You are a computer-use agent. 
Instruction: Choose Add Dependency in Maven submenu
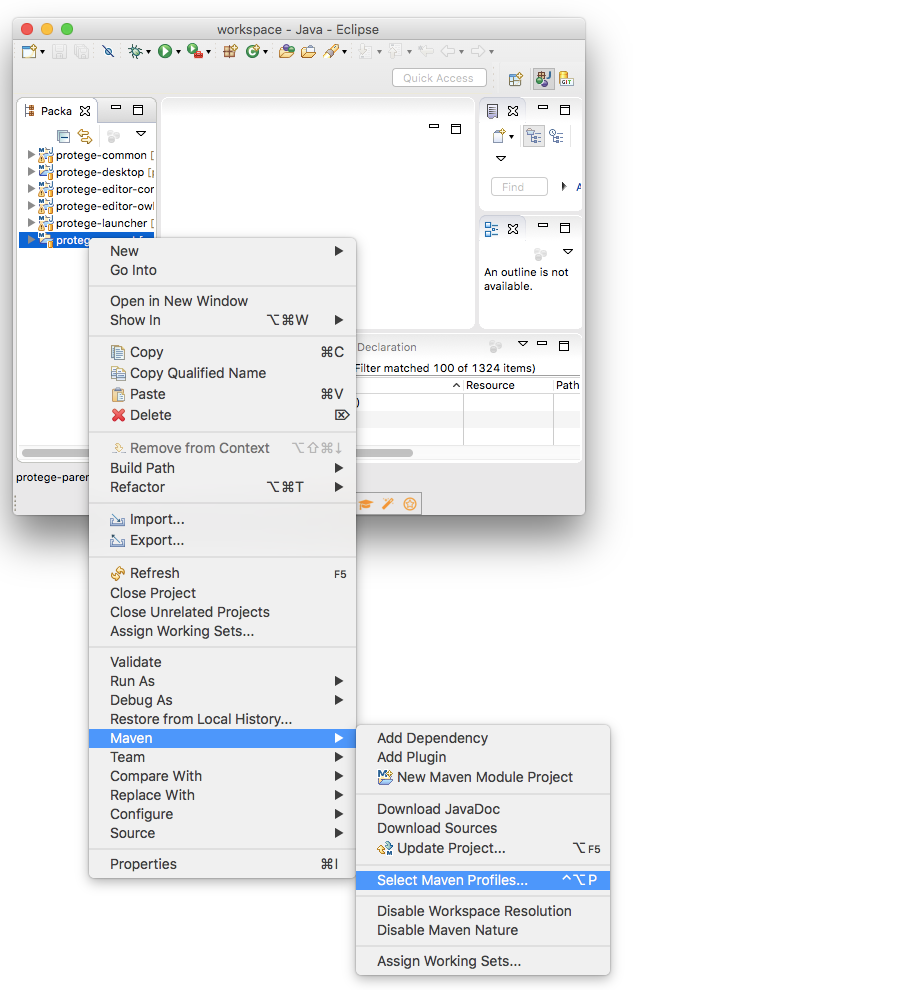pyautogui.click(x=483, y=738)
